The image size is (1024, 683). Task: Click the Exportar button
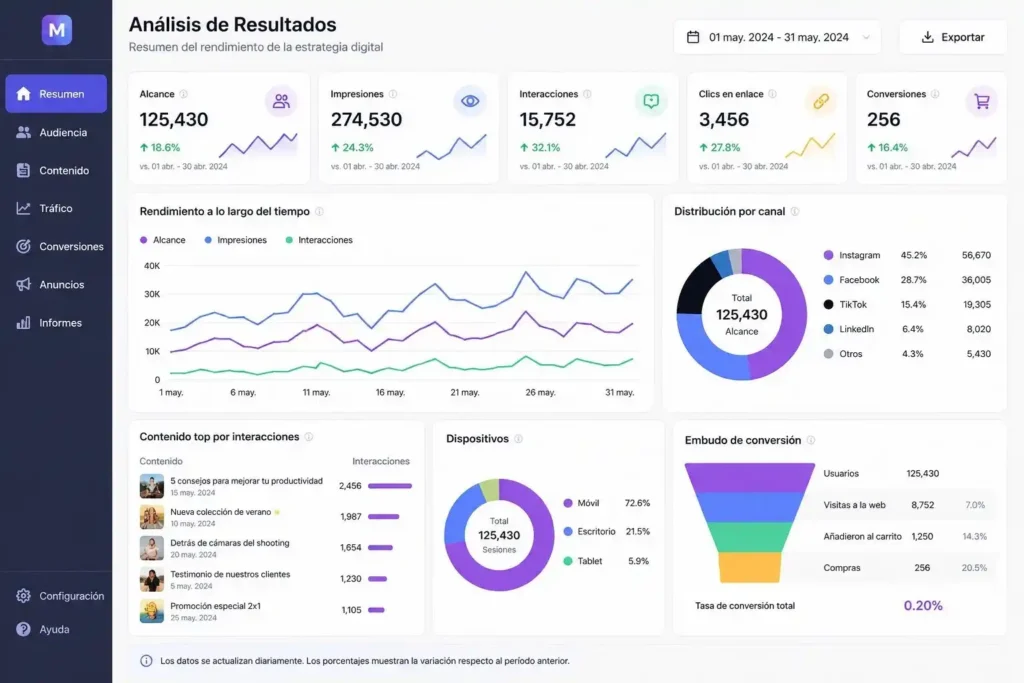click(x=954, y=37)
